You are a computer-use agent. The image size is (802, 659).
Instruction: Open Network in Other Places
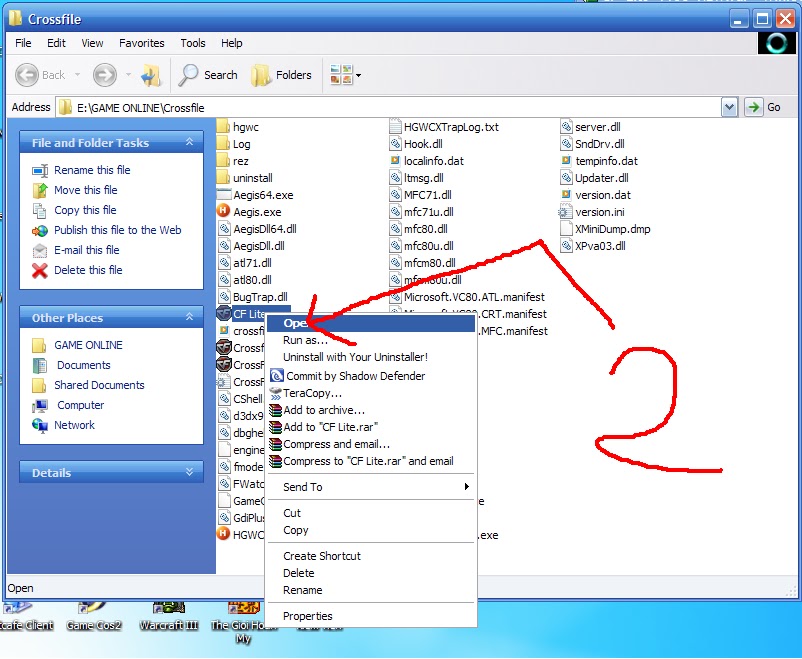click(x=74, y=425)
